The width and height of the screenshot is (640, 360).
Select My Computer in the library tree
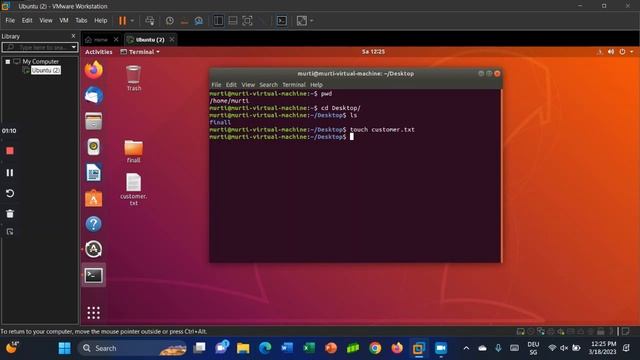[x=40, y=62]
